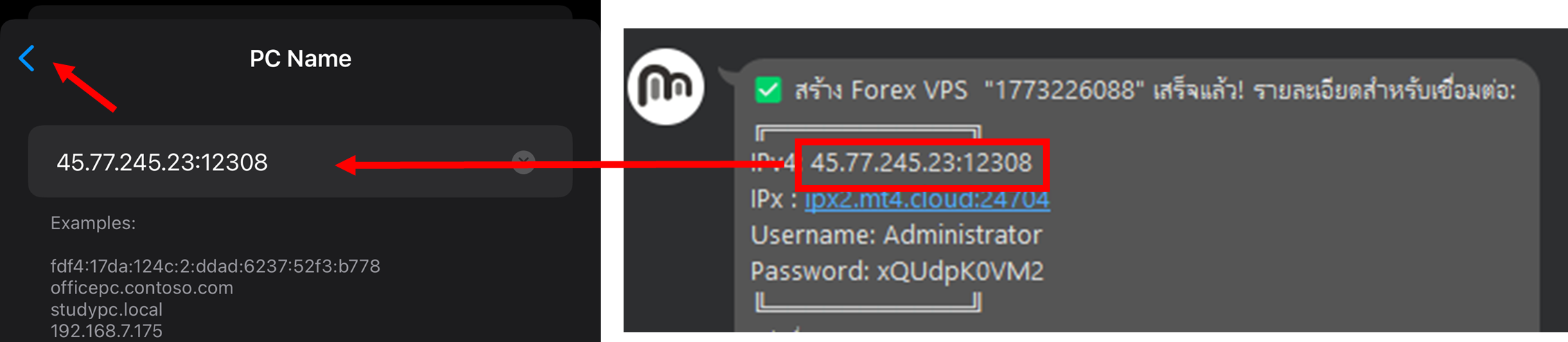Click the round chat avatar logo

[x=666, y=87]
